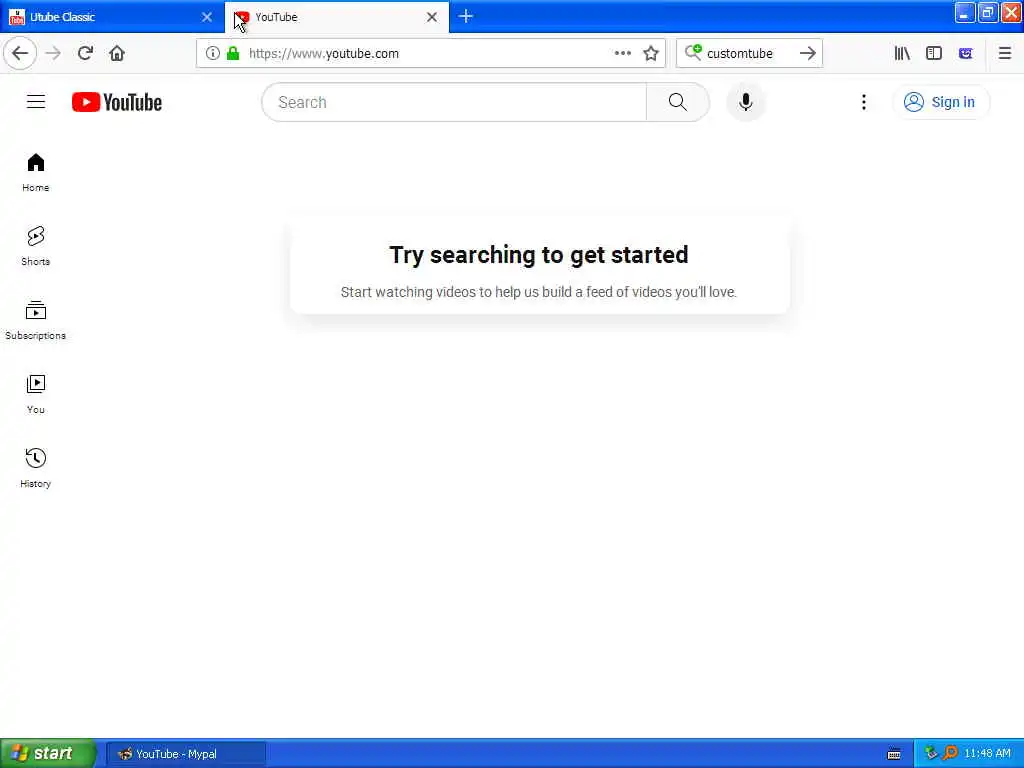Open YouTube settings three-dot menu

click(x=863, y=102)
